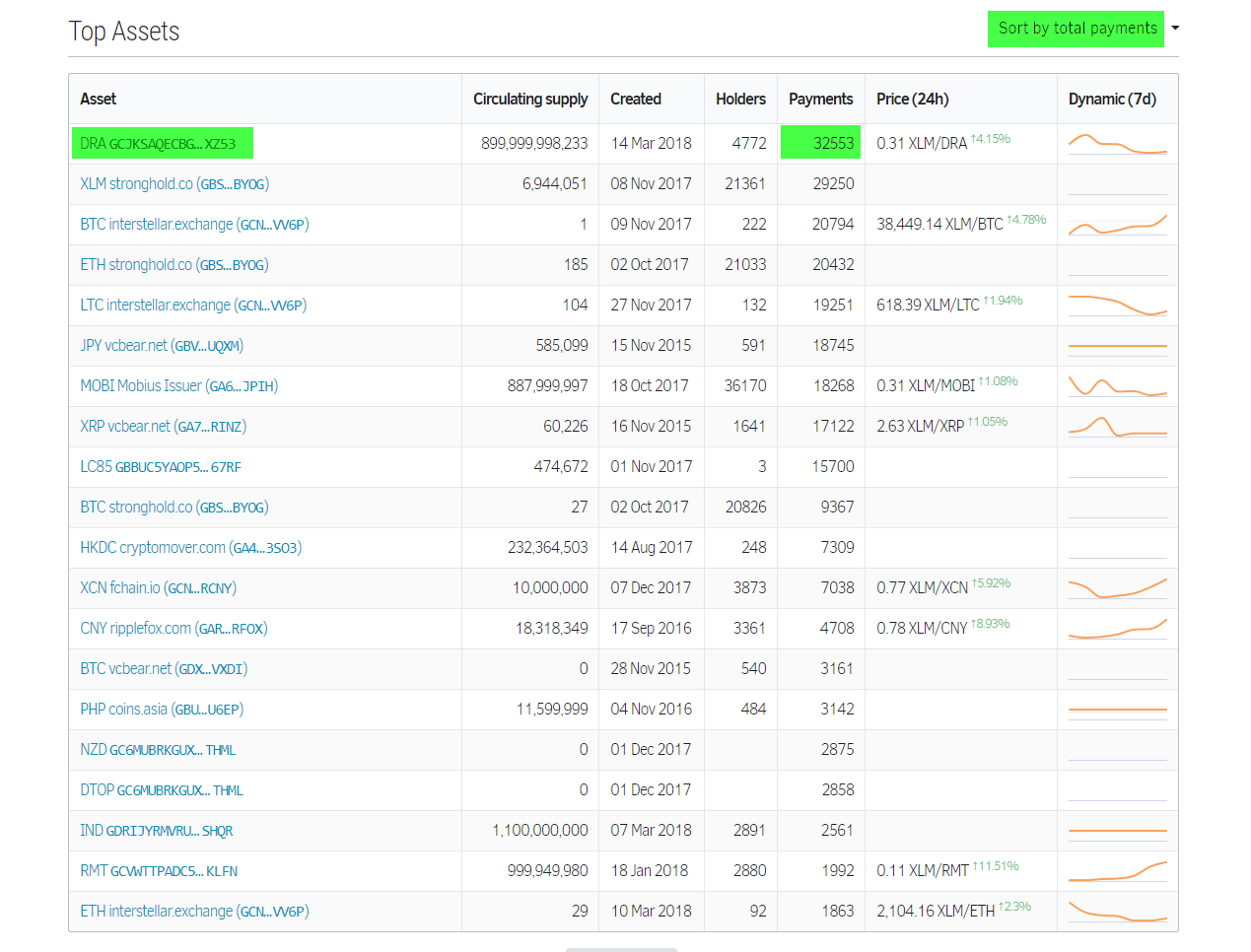
Task: Click XCN 7-day dynamic sparkline
Action: [x=1118, y=588]
